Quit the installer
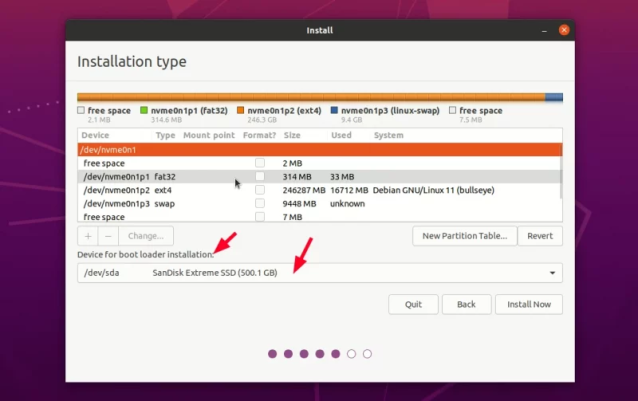638x401 pixels. (x=413, y=304)
